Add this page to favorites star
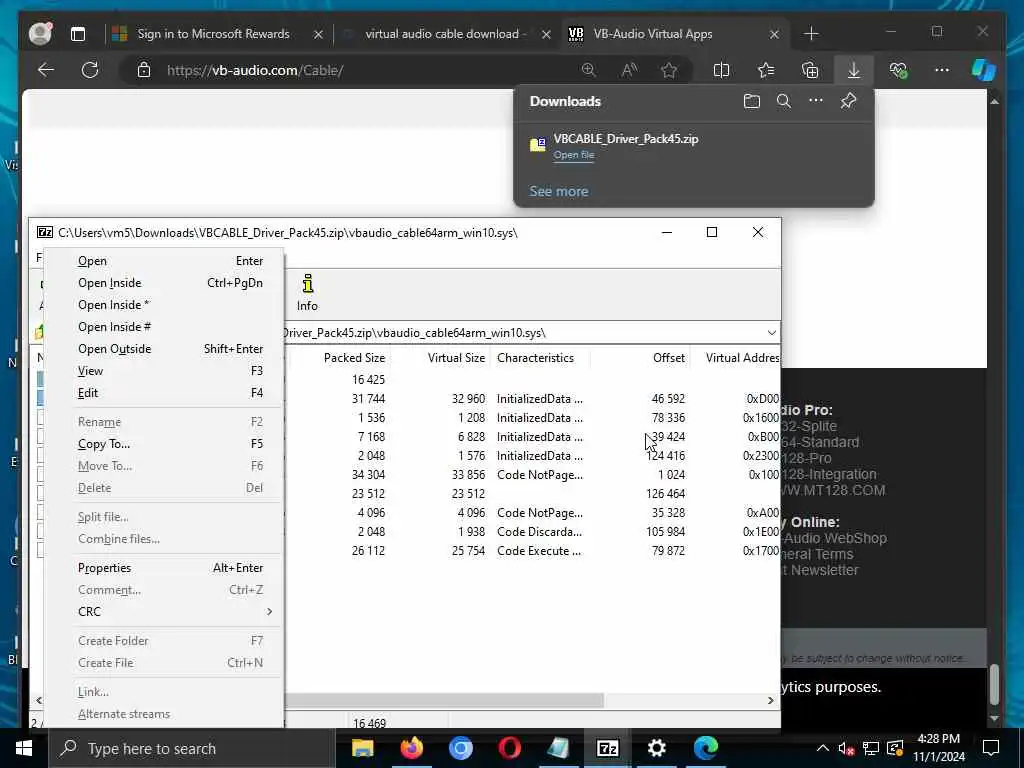This screenshot has width=1024, height=768. point(669,70)
